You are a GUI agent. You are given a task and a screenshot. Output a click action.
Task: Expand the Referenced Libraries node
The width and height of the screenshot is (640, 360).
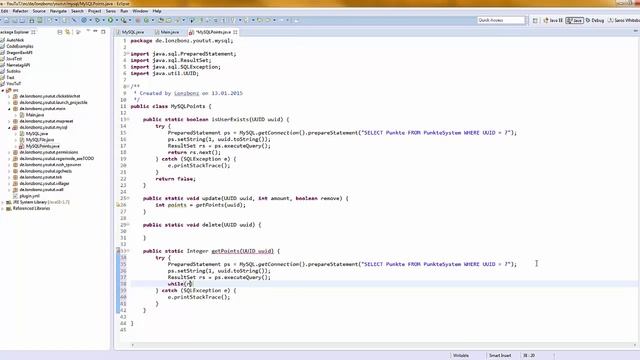click(x=3, y=208)
